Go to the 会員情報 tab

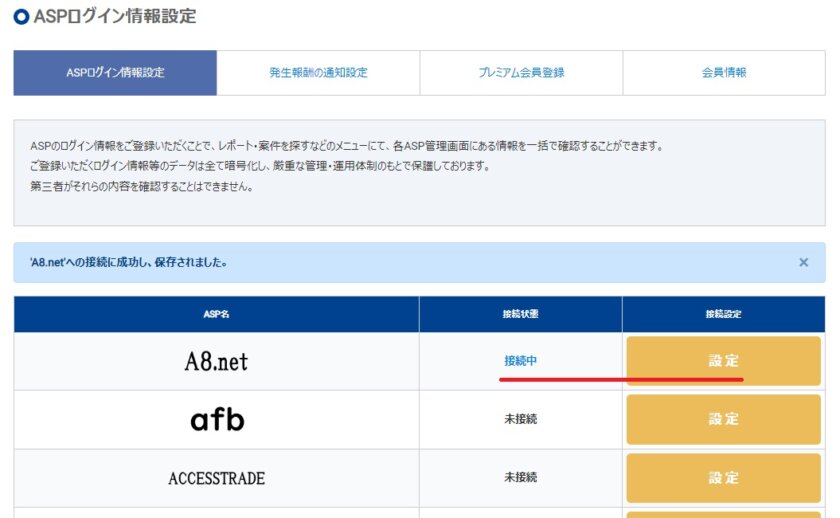[724, 73]
